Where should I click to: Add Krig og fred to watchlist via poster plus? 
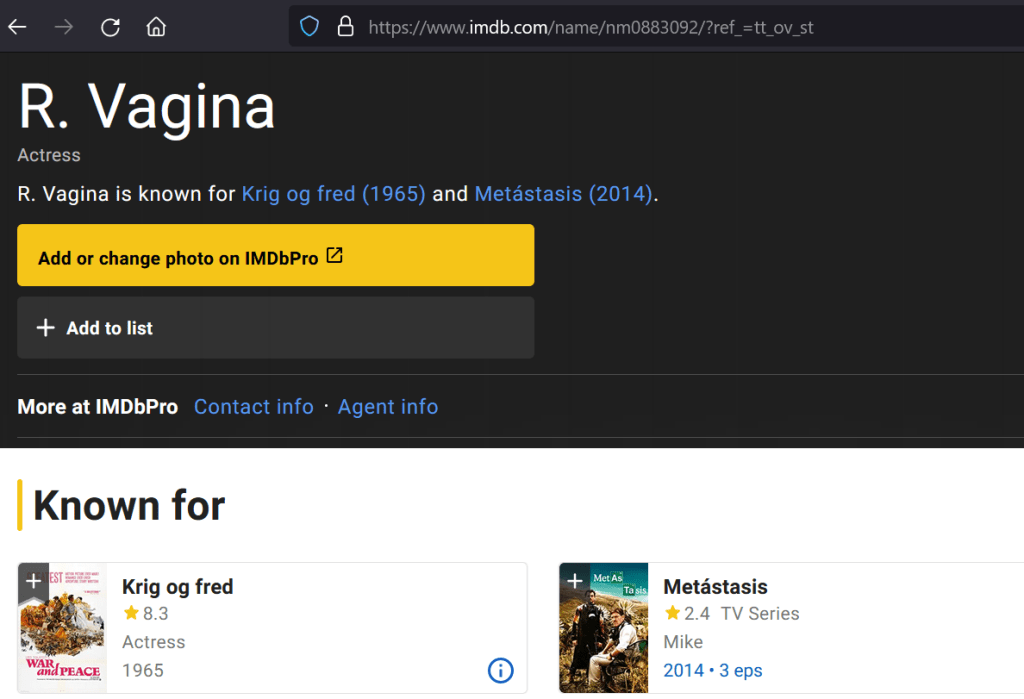(33, 580)
